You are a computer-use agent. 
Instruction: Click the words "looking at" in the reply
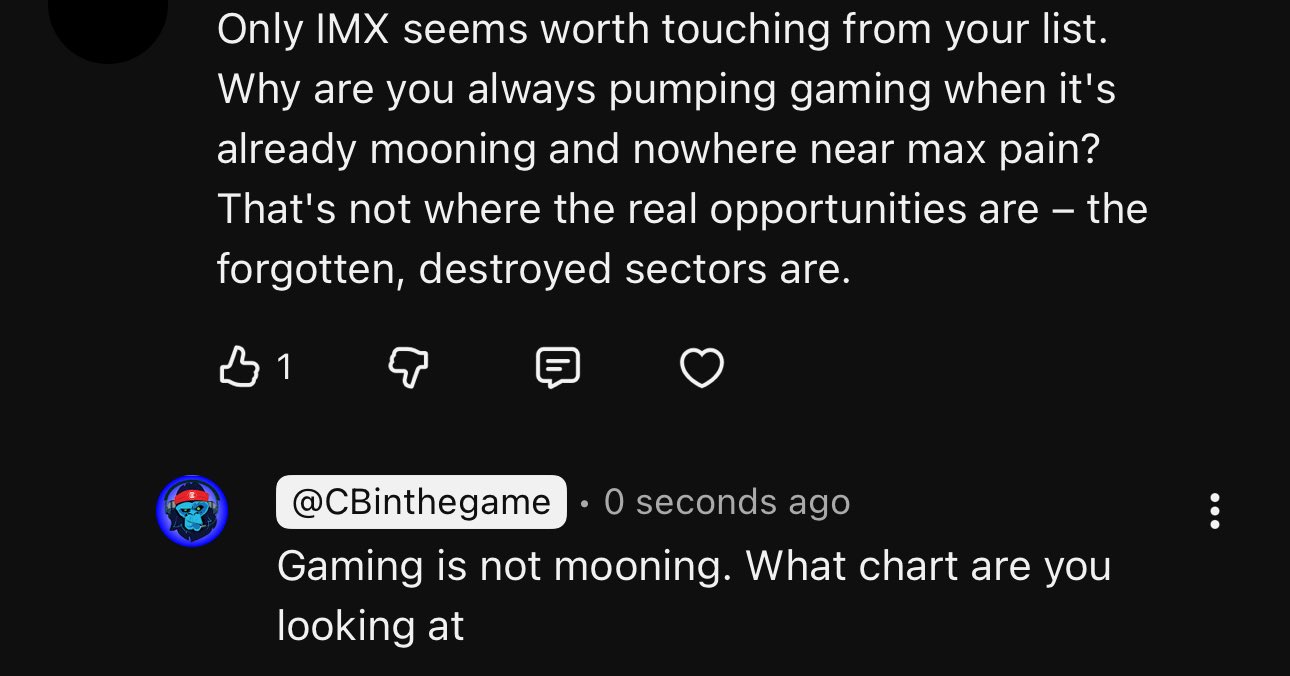click(x=370, y=626)
